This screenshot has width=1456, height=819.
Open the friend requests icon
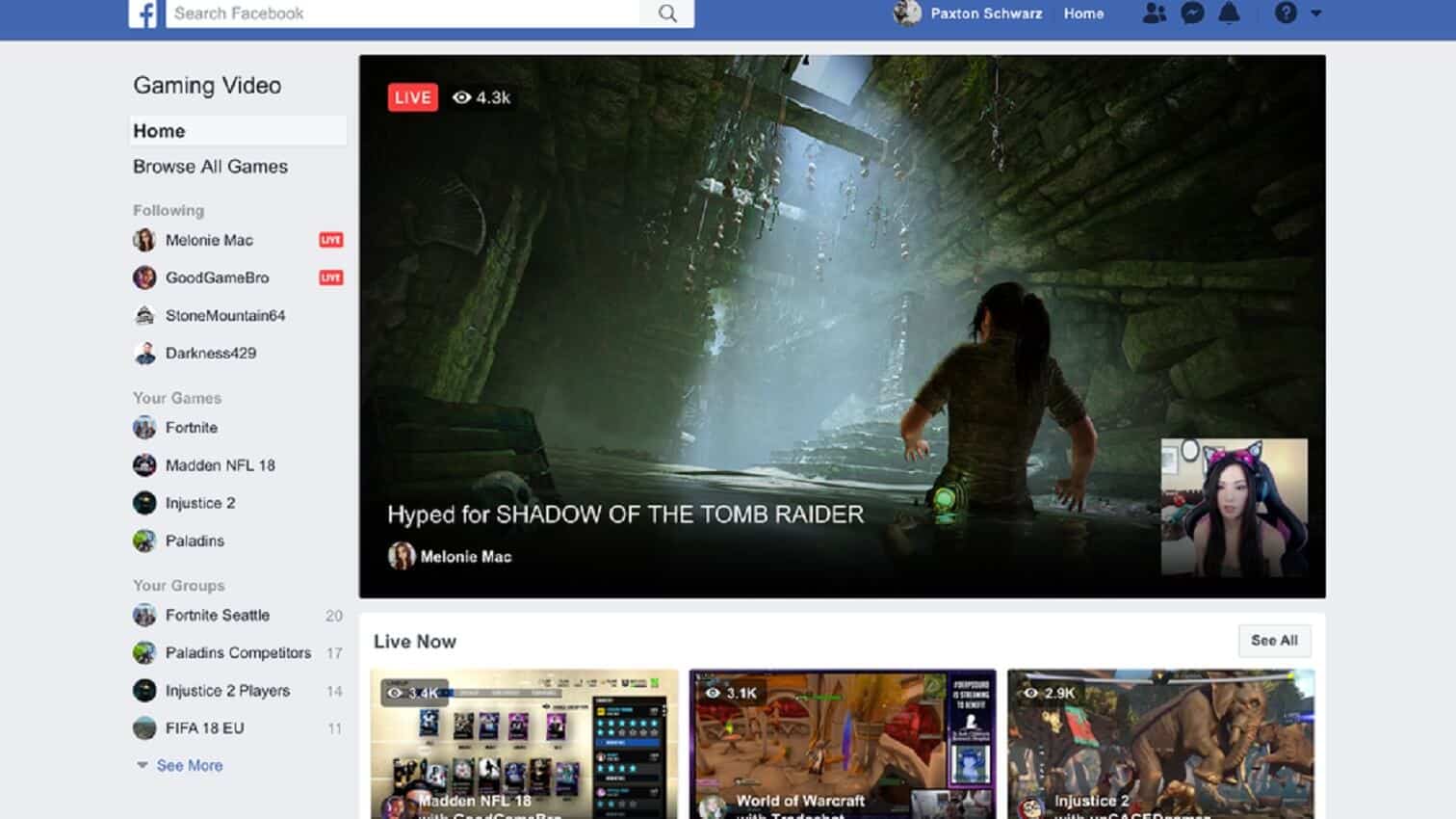click(1154, 13)
